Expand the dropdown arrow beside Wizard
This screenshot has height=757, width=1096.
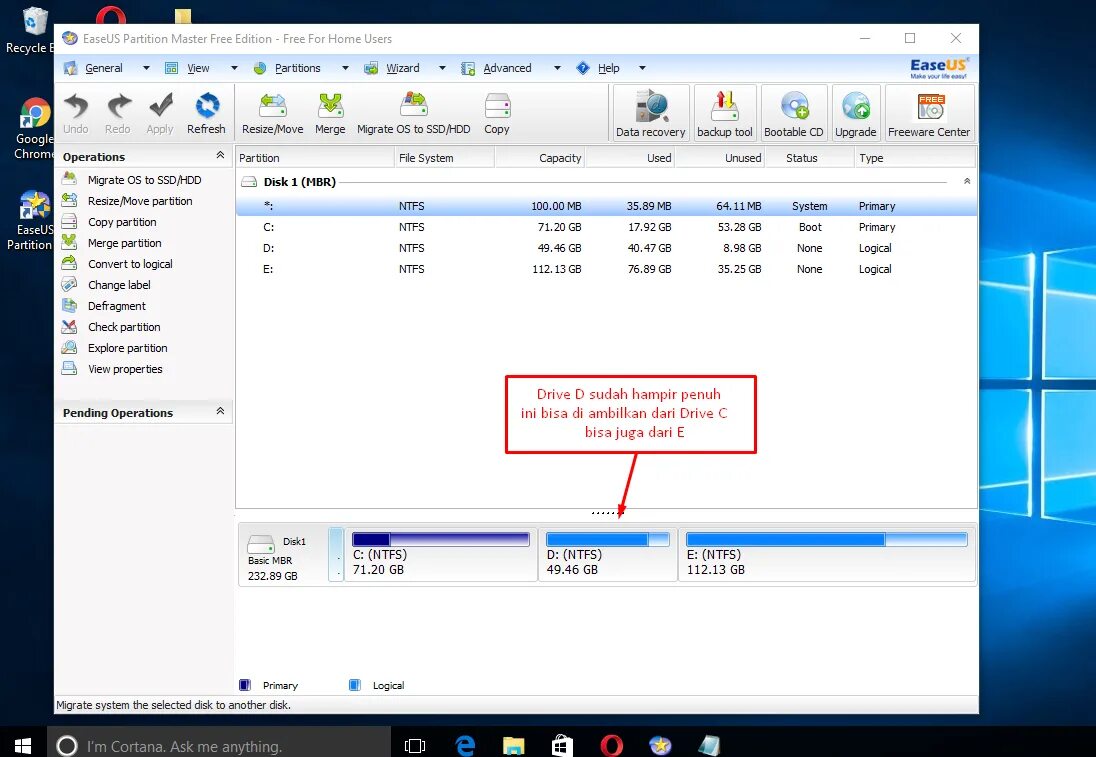[442, 68]
